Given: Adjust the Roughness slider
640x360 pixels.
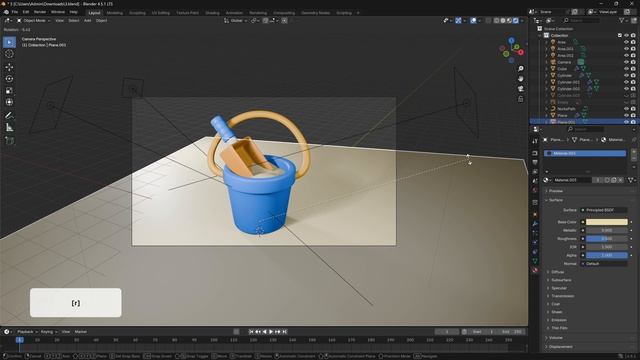Looking at the screenshot, I should click(x=607, y=238).
